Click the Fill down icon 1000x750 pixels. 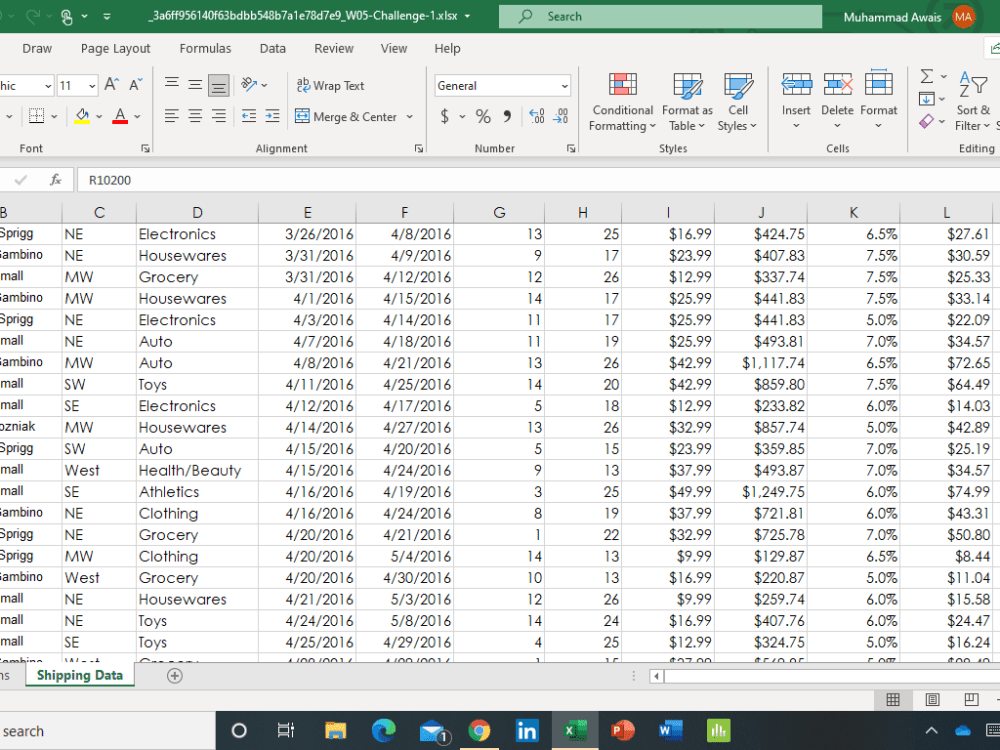pyautogui.click(x=927, y=99)
